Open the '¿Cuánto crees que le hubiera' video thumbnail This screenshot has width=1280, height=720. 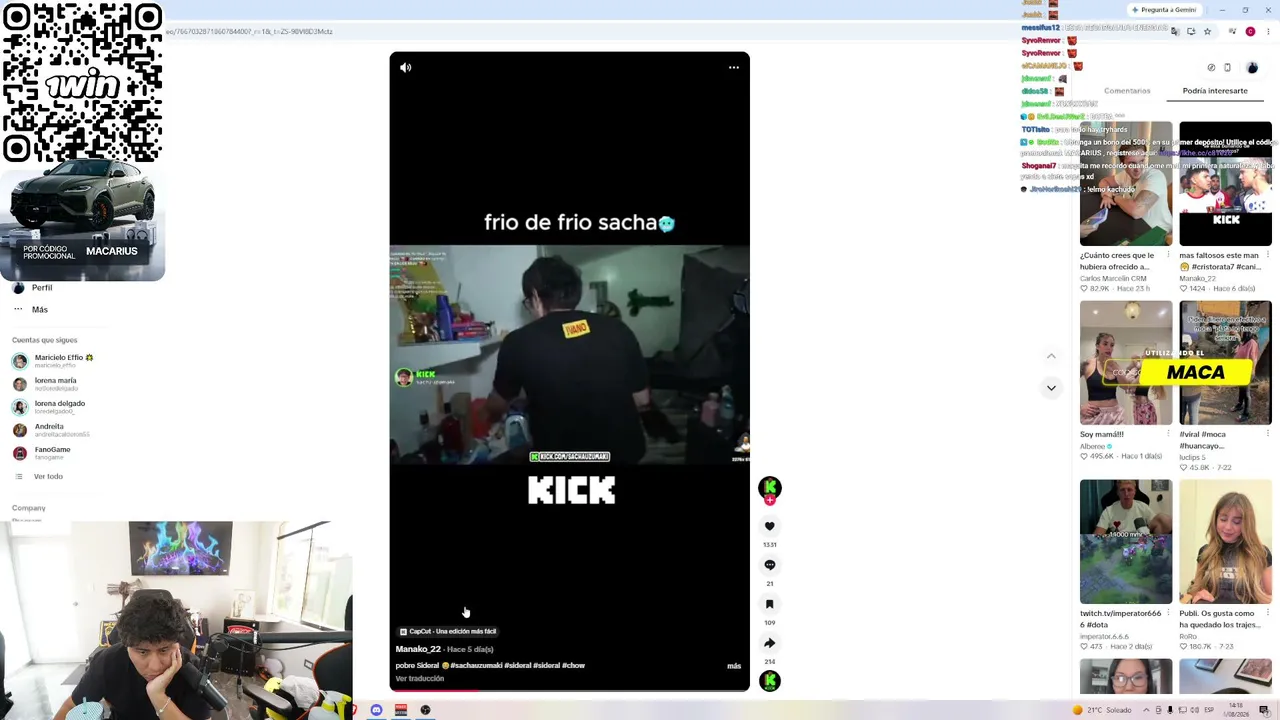tap(1126, 184)
